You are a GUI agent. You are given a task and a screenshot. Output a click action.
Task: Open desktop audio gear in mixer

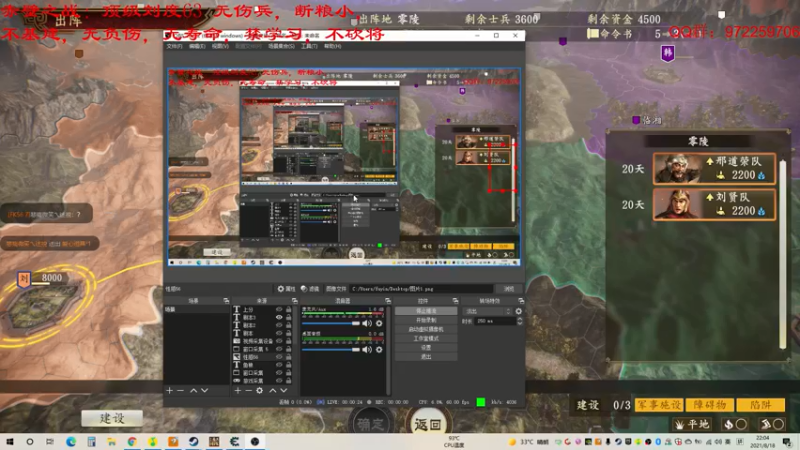tap(379, 349)
